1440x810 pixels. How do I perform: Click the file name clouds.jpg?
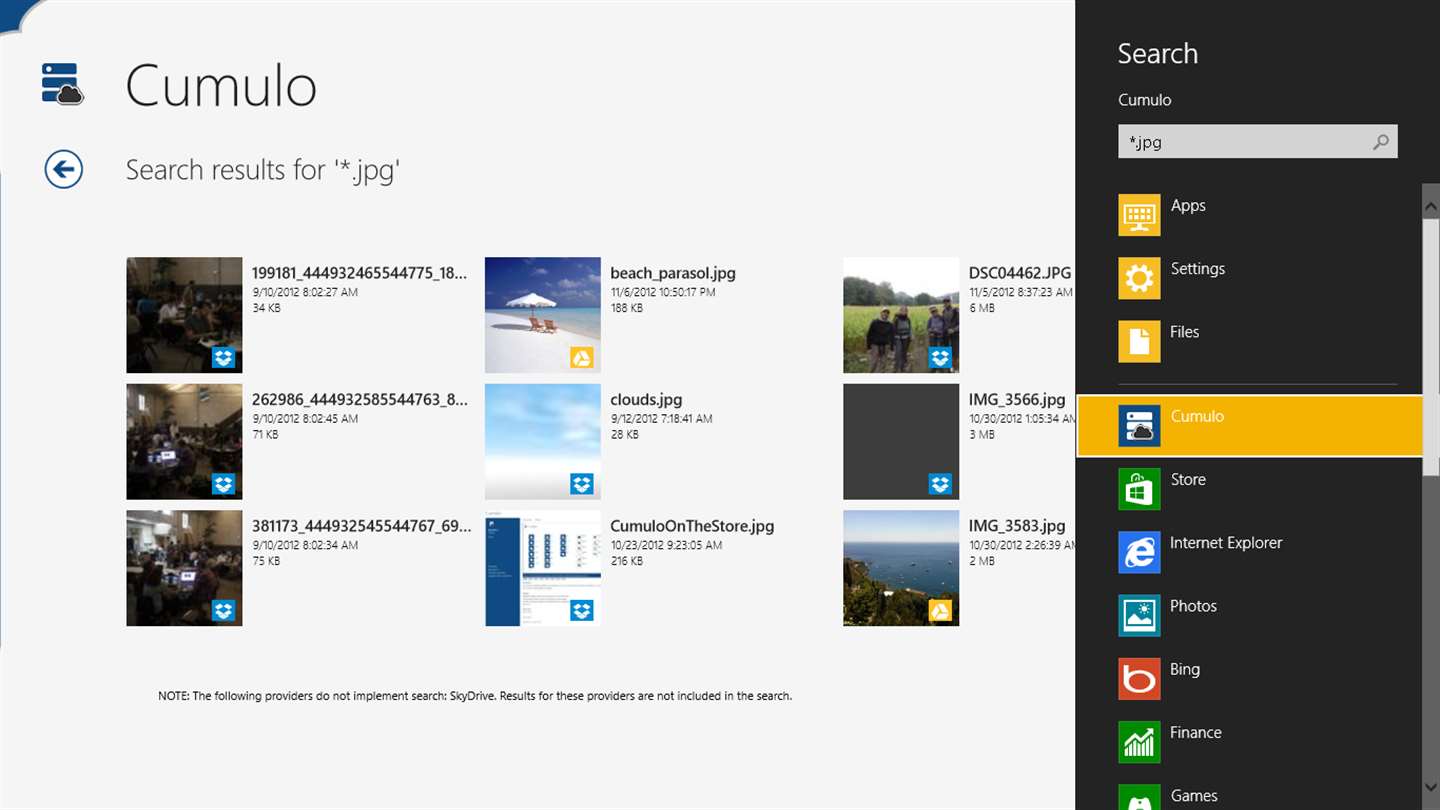[x=646, y=399]
